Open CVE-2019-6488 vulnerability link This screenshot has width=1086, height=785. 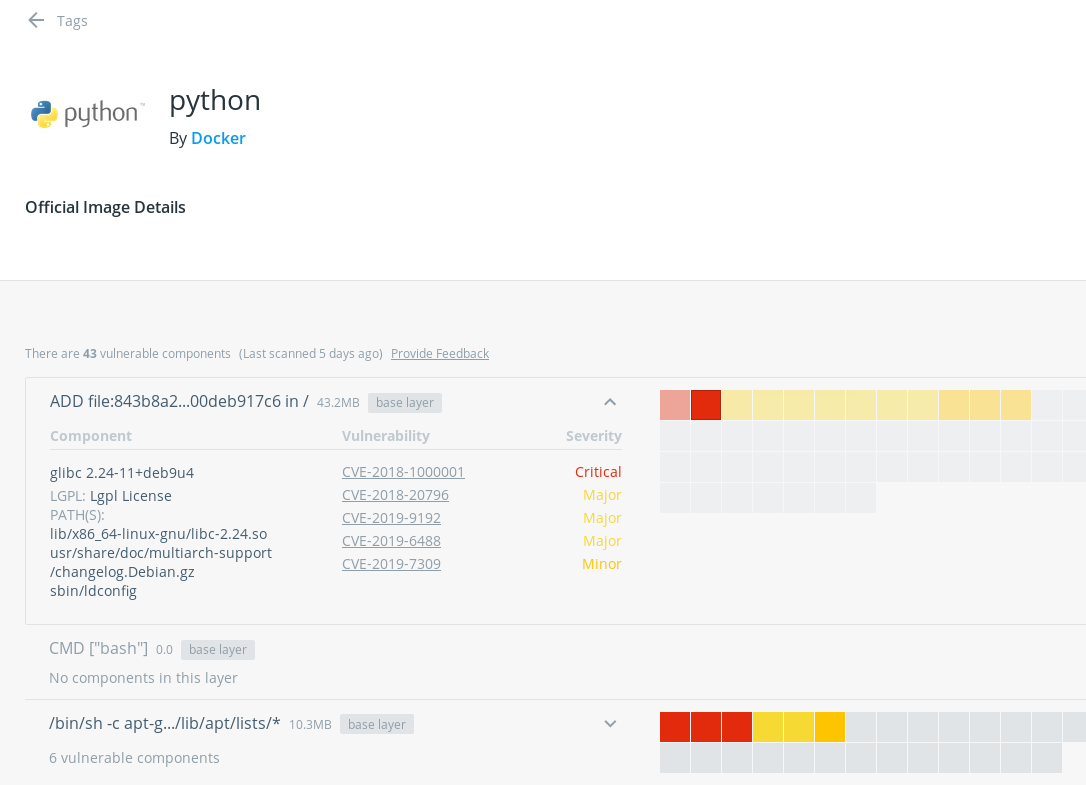[391, 541]
